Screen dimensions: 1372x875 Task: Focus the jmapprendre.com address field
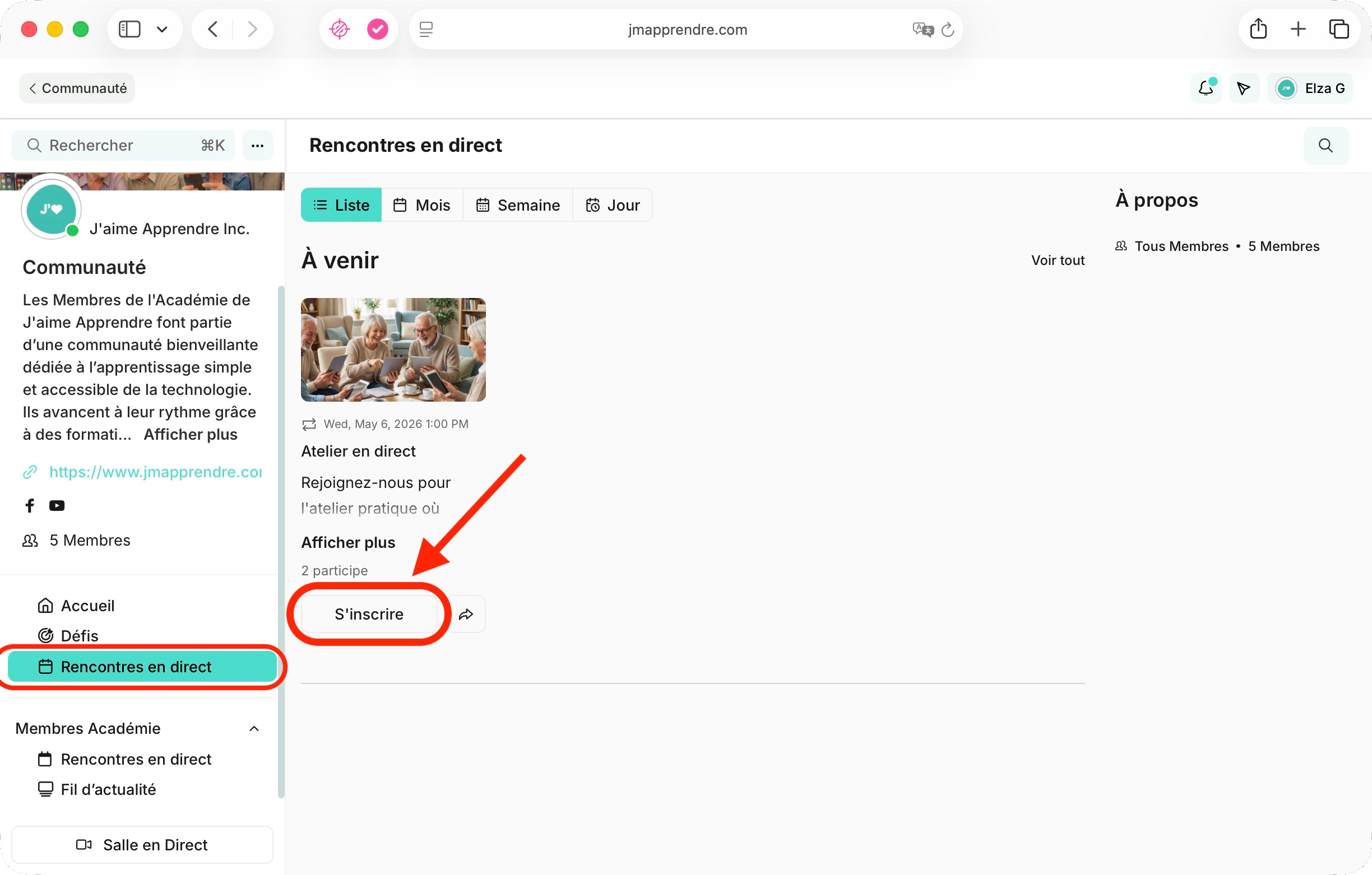pos(687,29)
